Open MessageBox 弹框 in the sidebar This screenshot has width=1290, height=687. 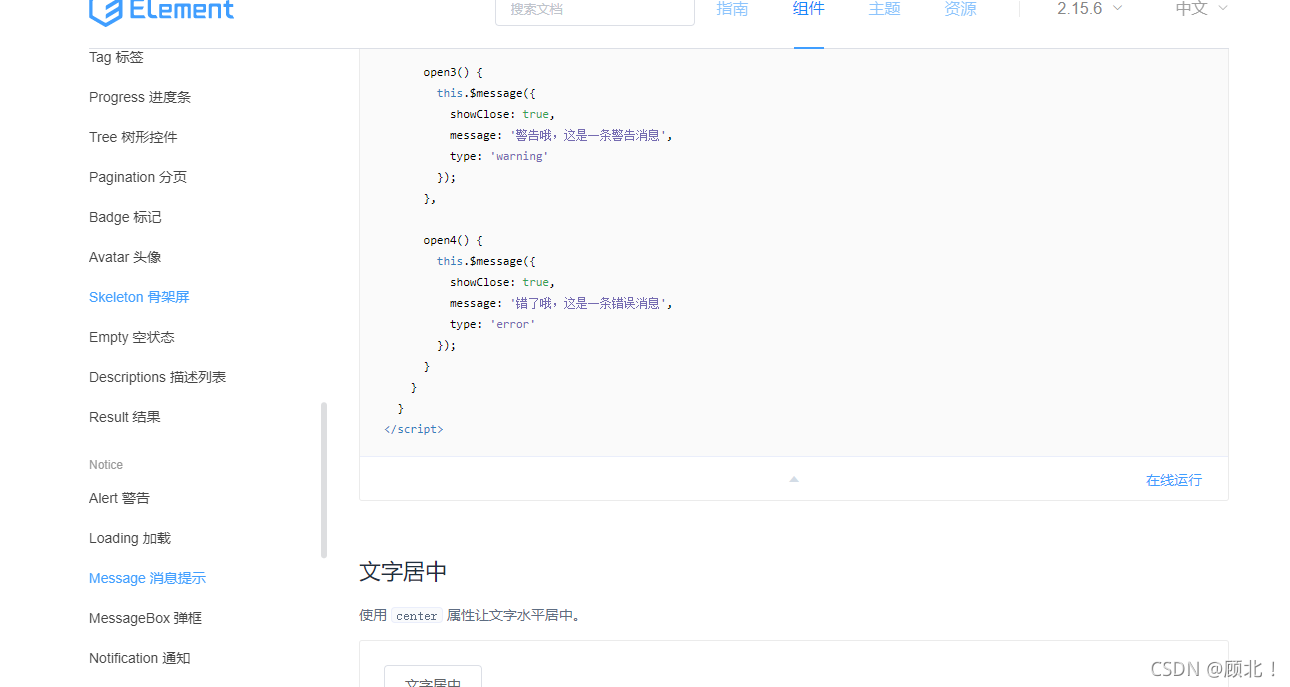pyautogui.click(x=145, y=618)
